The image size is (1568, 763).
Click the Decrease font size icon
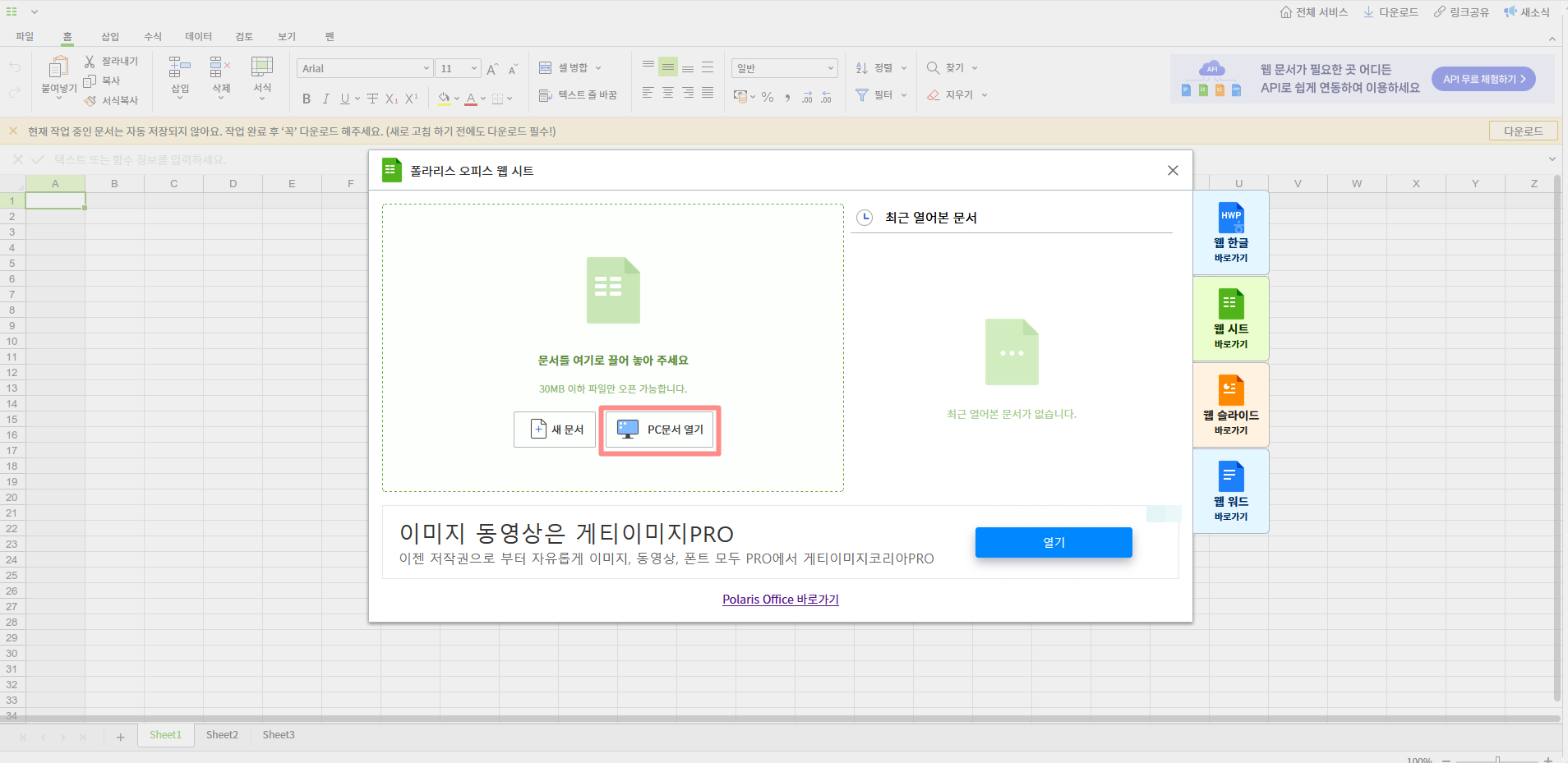pyautogui.click(x=513, y=69)
